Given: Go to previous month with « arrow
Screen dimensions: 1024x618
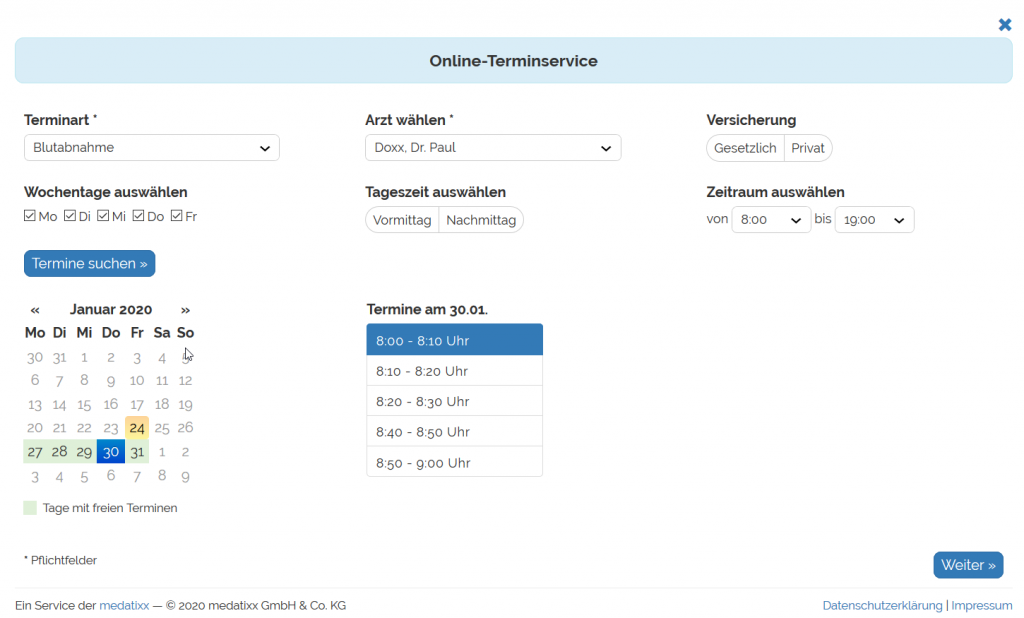Looking at the screenshot, I should (35, 310).
